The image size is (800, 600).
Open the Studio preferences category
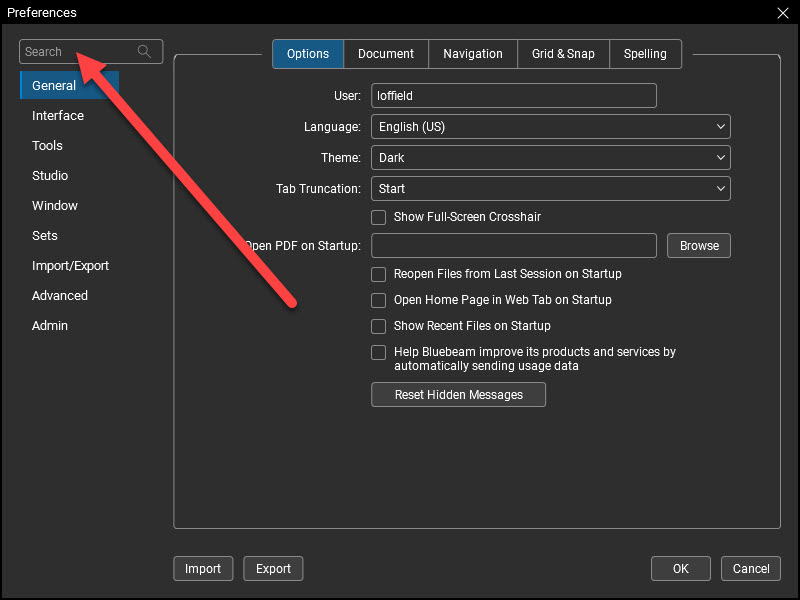(50, 176)
